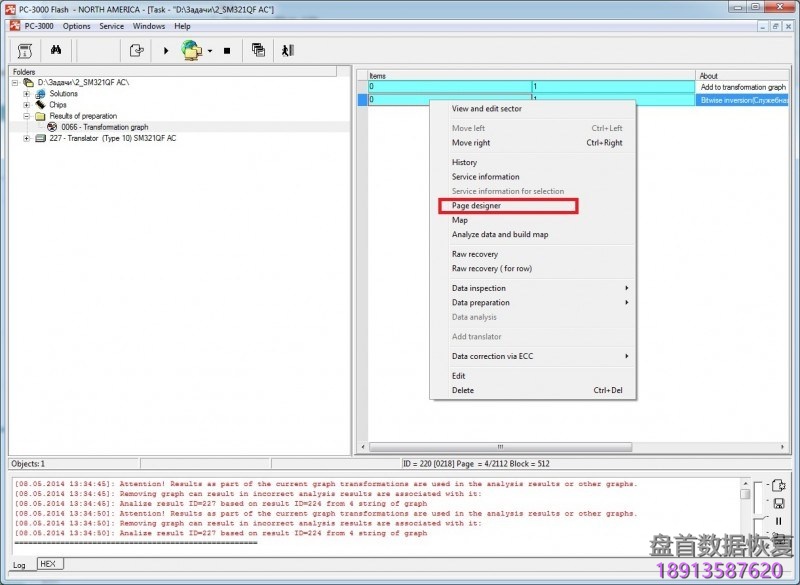Expand the Solutions tree node
This screenshot has height=585, width=800.
point(27,93)
